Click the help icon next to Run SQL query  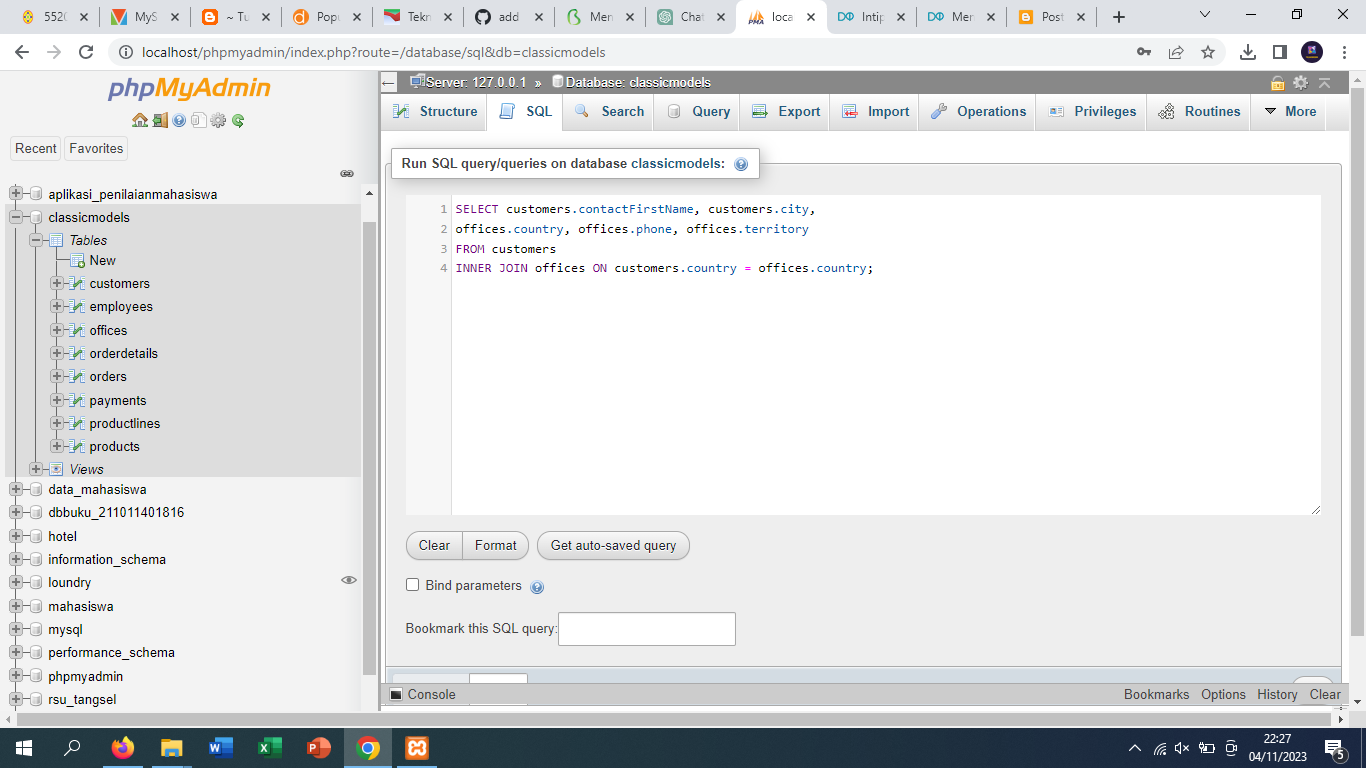pyautogui.click(x=741, y=164)
